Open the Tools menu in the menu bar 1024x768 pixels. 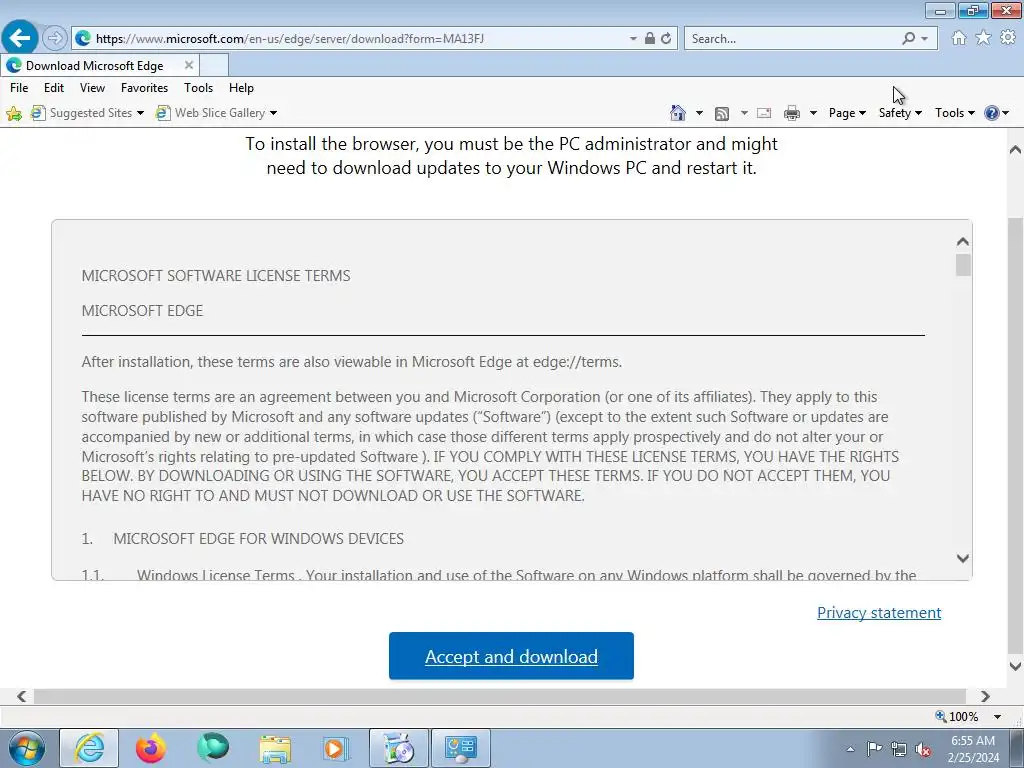tap(199, 88)
